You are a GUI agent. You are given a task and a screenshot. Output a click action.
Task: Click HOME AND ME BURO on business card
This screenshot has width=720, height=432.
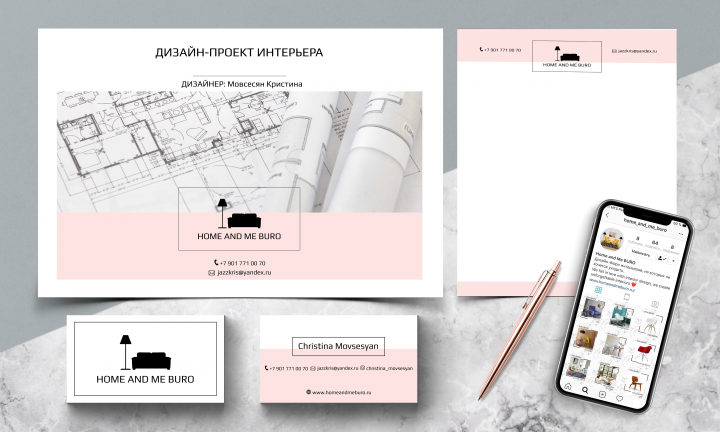click(145, 379)
